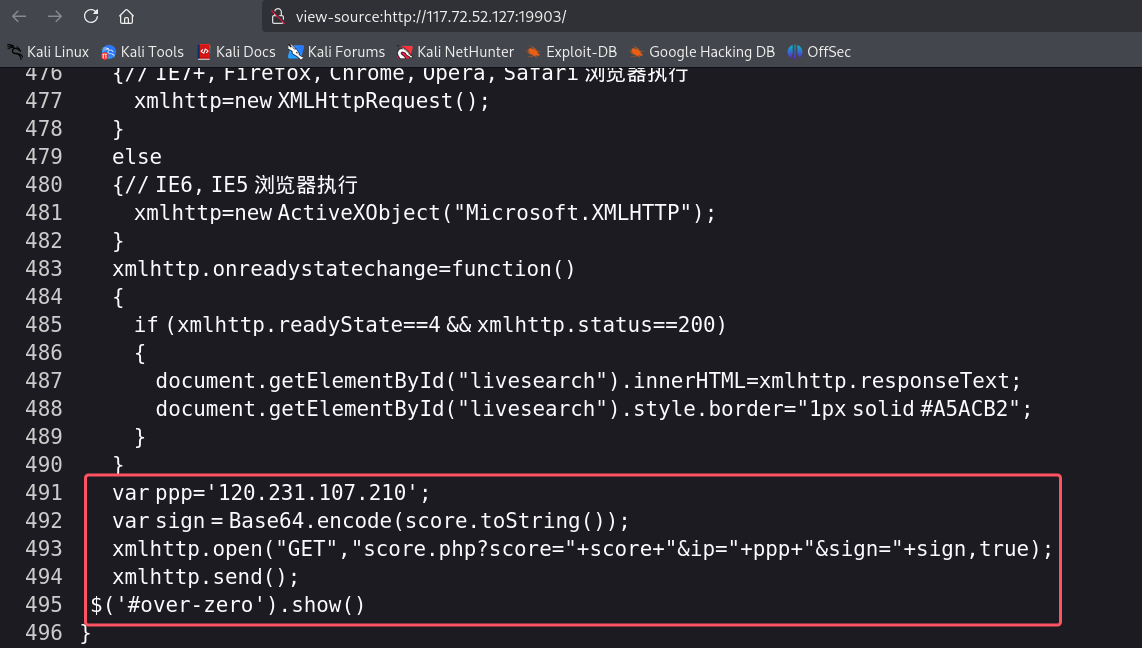Open the Kali Tools bookmark
1142x648 pixels.
tap(142, 52)
